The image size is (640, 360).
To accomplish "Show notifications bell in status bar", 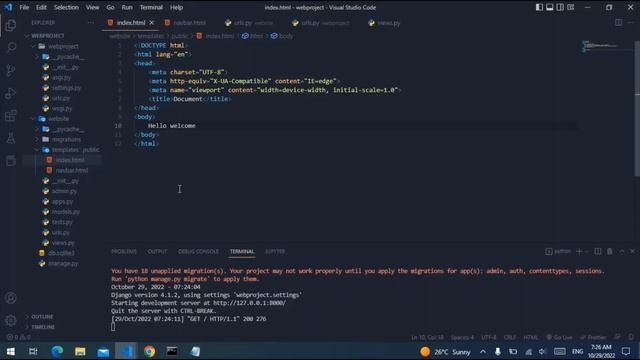I will click(x=631, y=337).
